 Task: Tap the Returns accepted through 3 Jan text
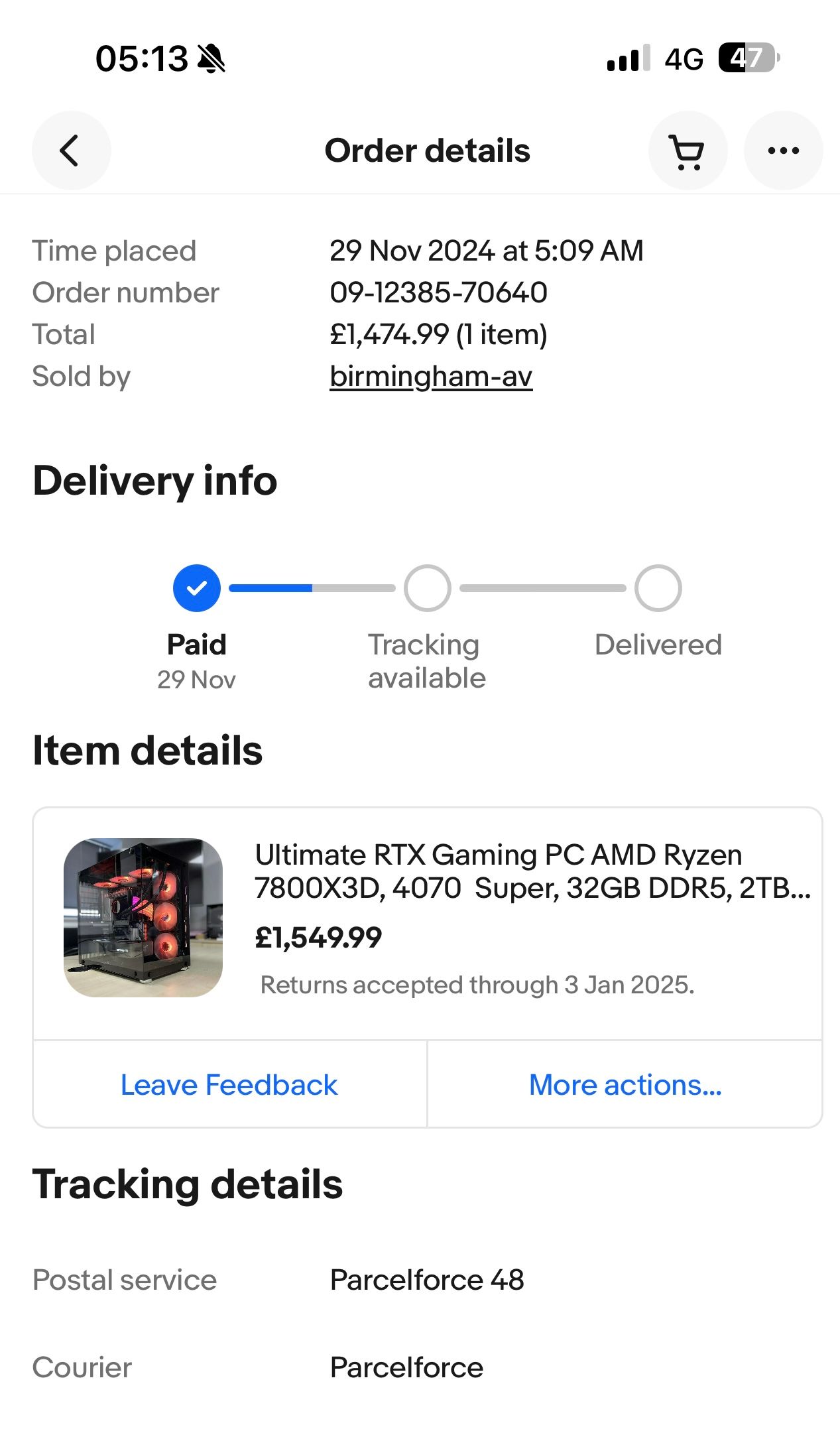point(477,985)
